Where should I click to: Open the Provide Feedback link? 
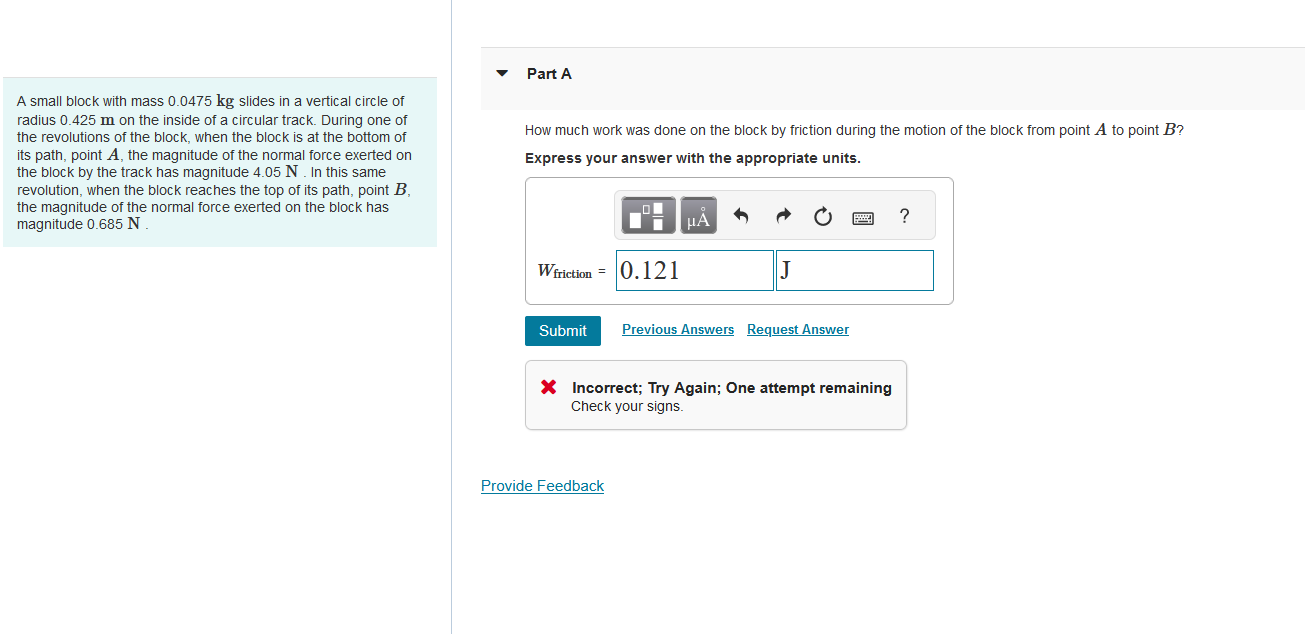coord(542,486)
